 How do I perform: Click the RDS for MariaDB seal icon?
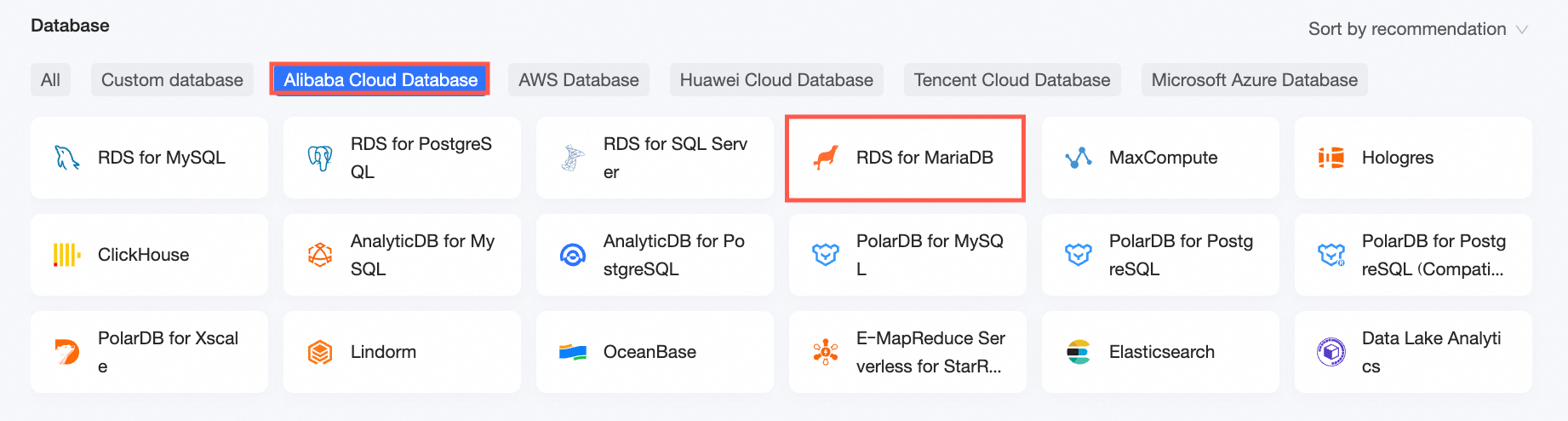click(826, 158)
